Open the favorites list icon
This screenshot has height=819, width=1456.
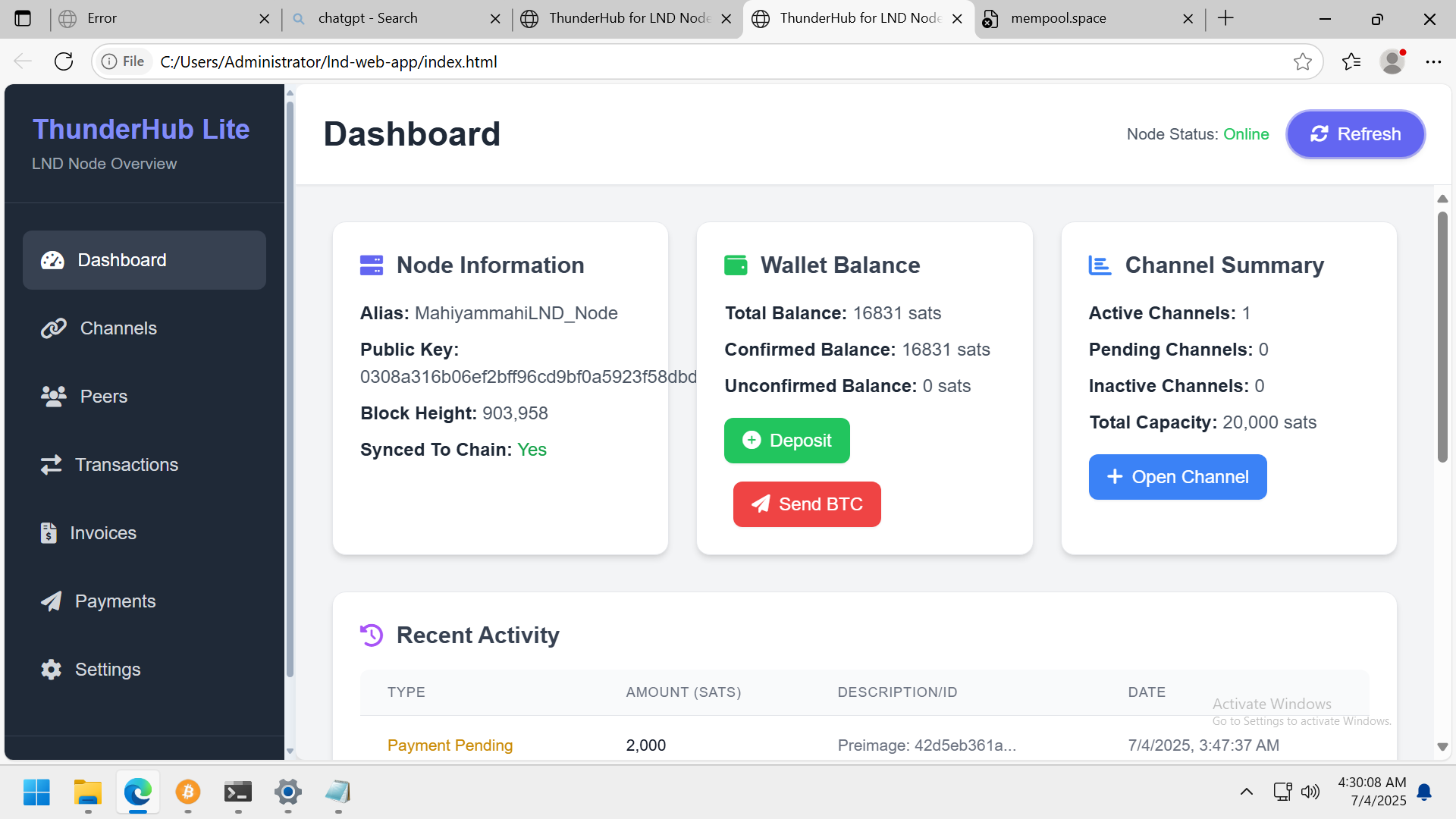pos(1351,61)
